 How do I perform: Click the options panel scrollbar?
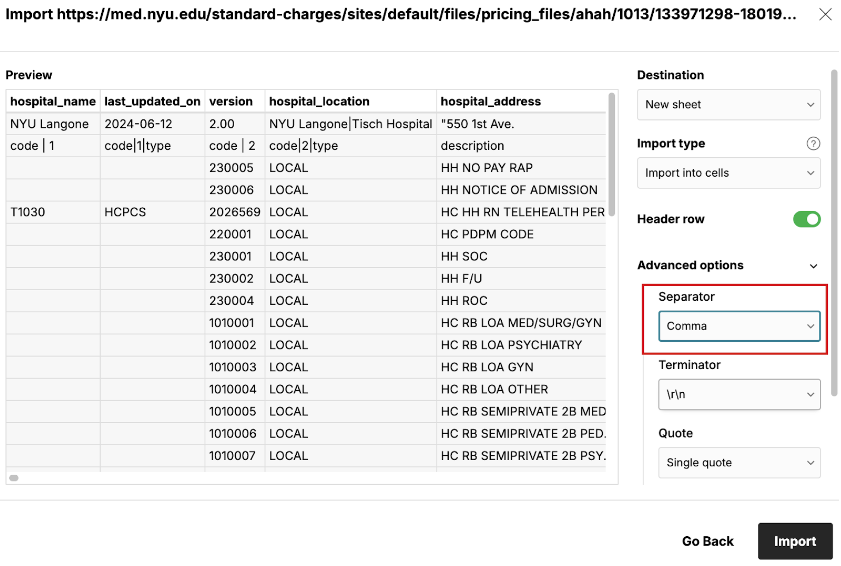(833, 230)
